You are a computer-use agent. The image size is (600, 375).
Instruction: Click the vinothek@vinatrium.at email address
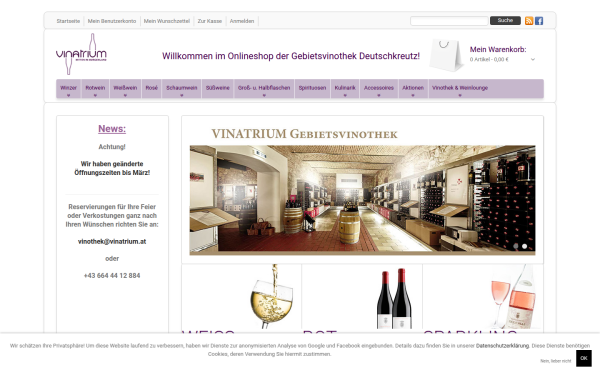pyautogui.click(x=112, y=241)
